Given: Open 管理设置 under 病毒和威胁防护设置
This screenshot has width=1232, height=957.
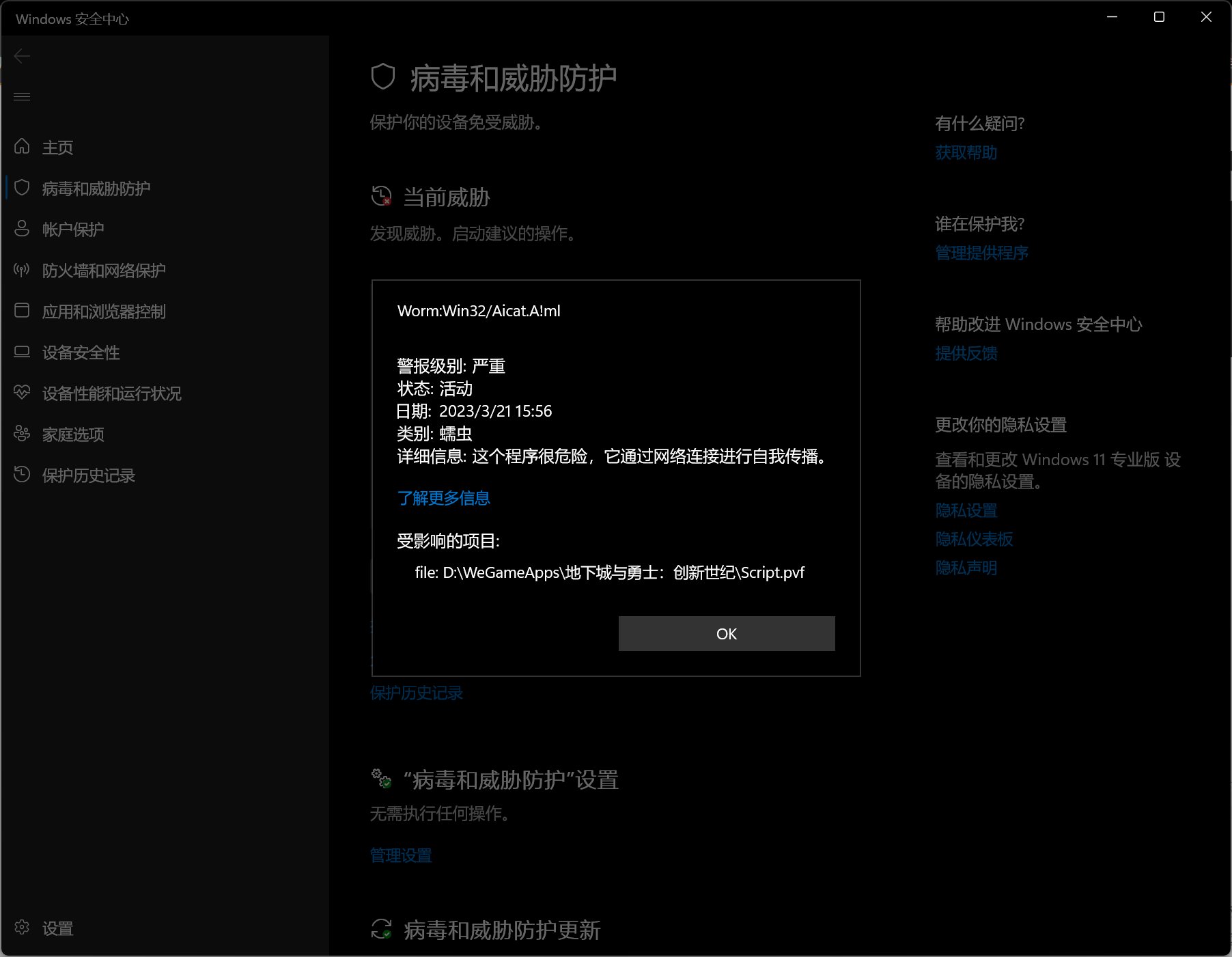Looking at the screenshot, I should (x=400, y=855).
